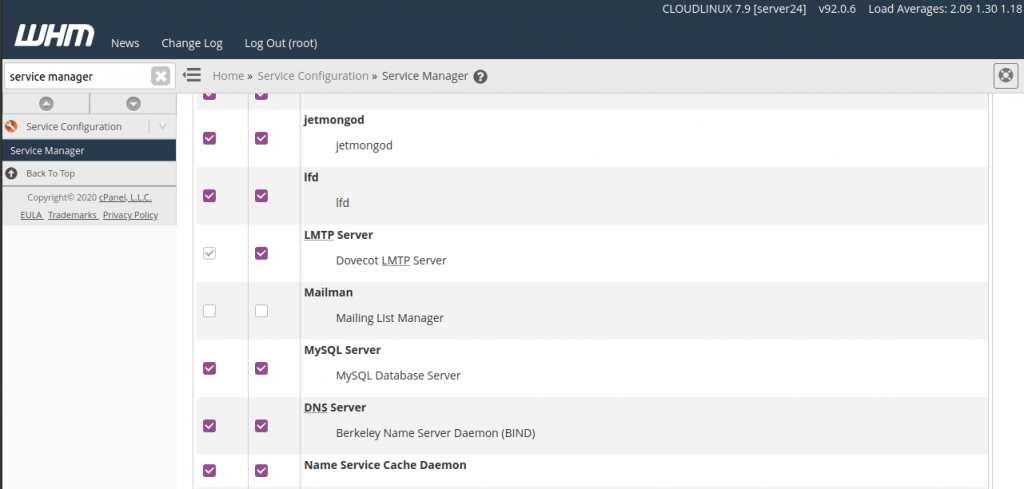The image size is (1024, 489).
Task: Open the Change Log menu item
Action: coord(192,43)
